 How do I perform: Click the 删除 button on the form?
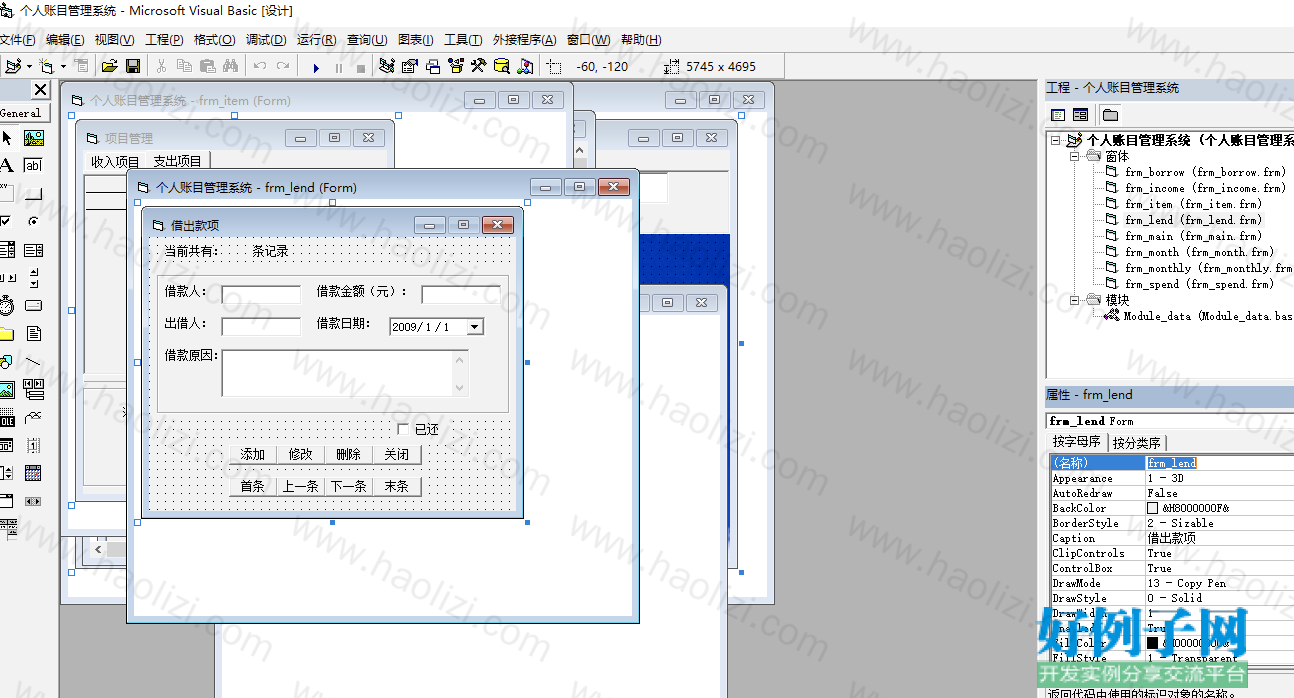(x=348, y=454)
